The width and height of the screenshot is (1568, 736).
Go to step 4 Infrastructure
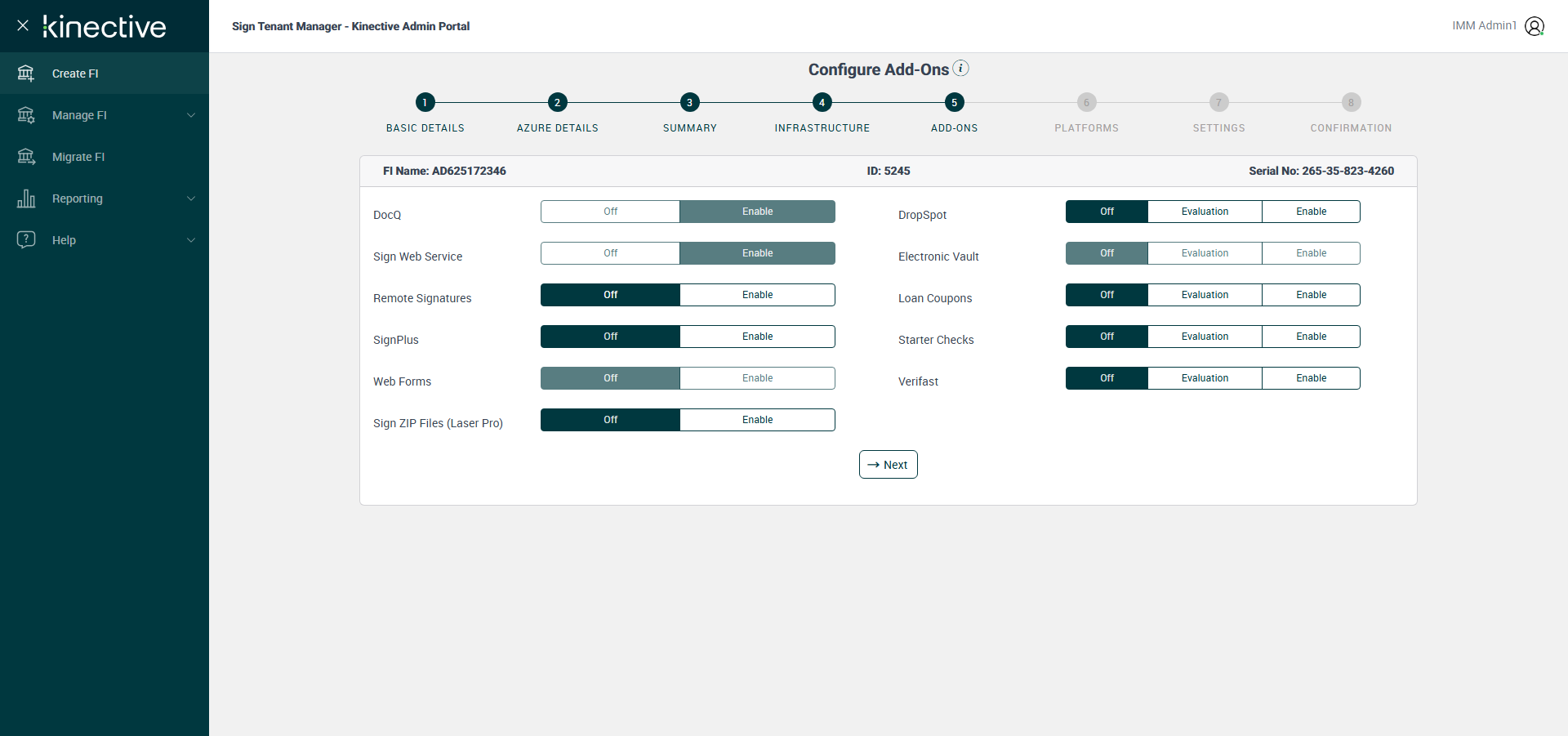[x=822, y=102]
